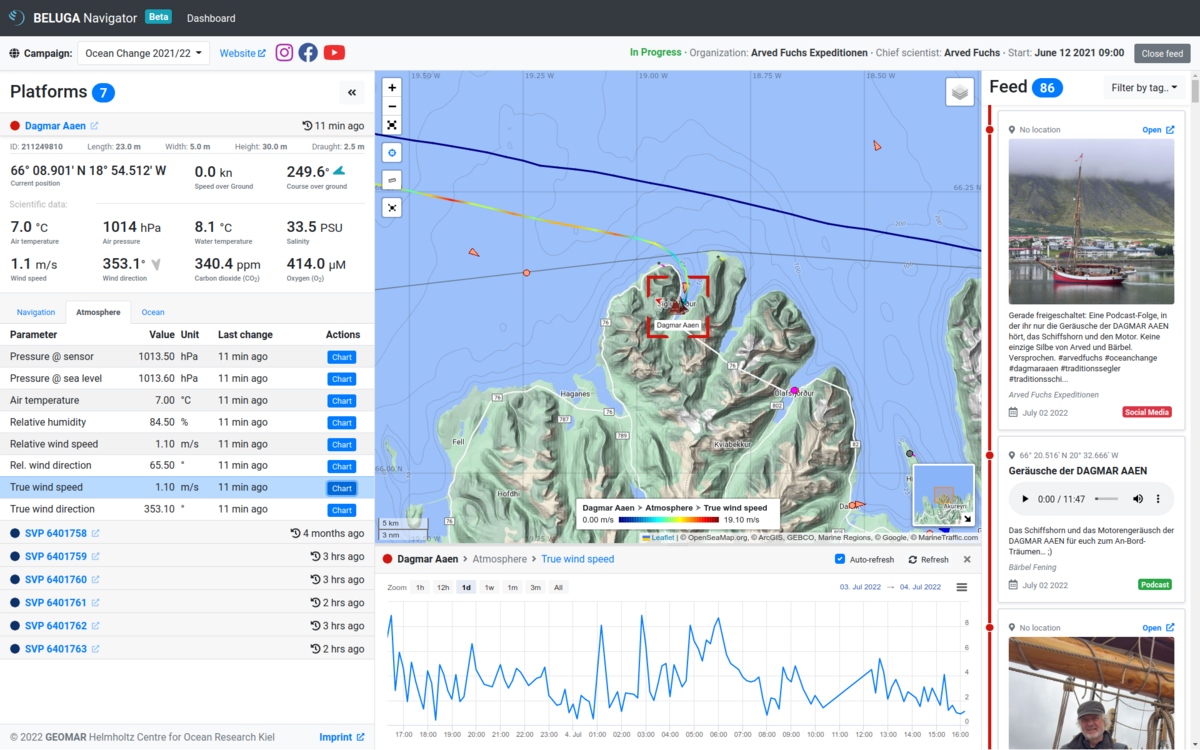Open the campaign's YouTube channel icon
This screenshot has width=1200, height=750.
[x=333, y=52]
